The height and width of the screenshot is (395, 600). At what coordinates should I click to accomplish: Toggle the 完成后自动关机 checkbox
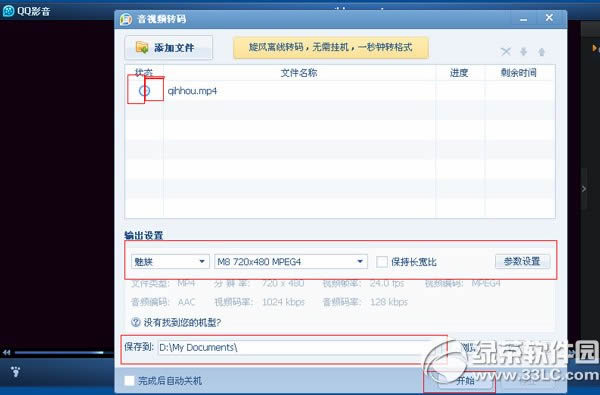tap(129, 380)
